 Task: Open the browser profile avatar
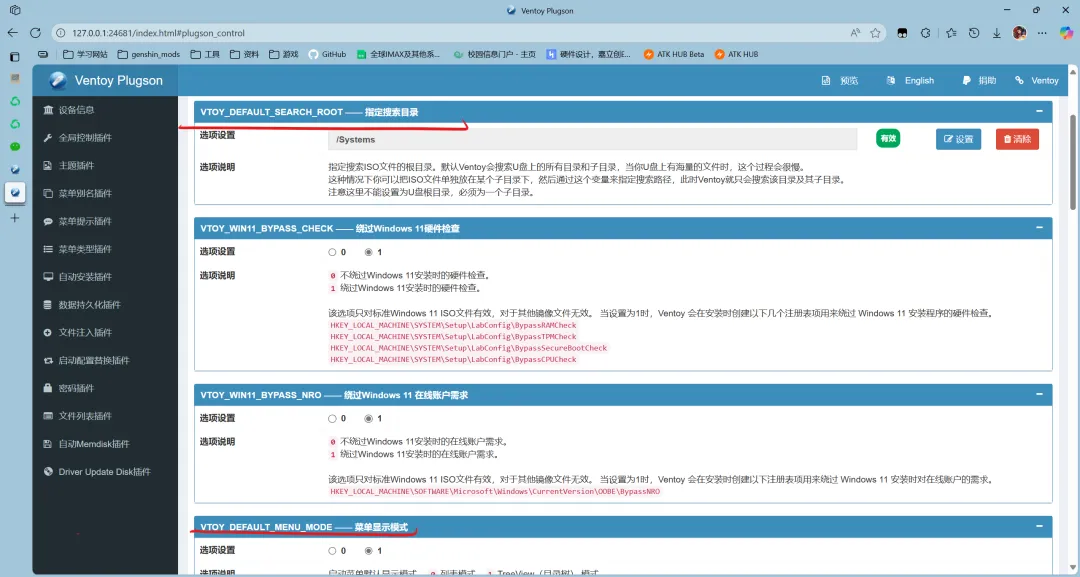[x=1019, y=32]
